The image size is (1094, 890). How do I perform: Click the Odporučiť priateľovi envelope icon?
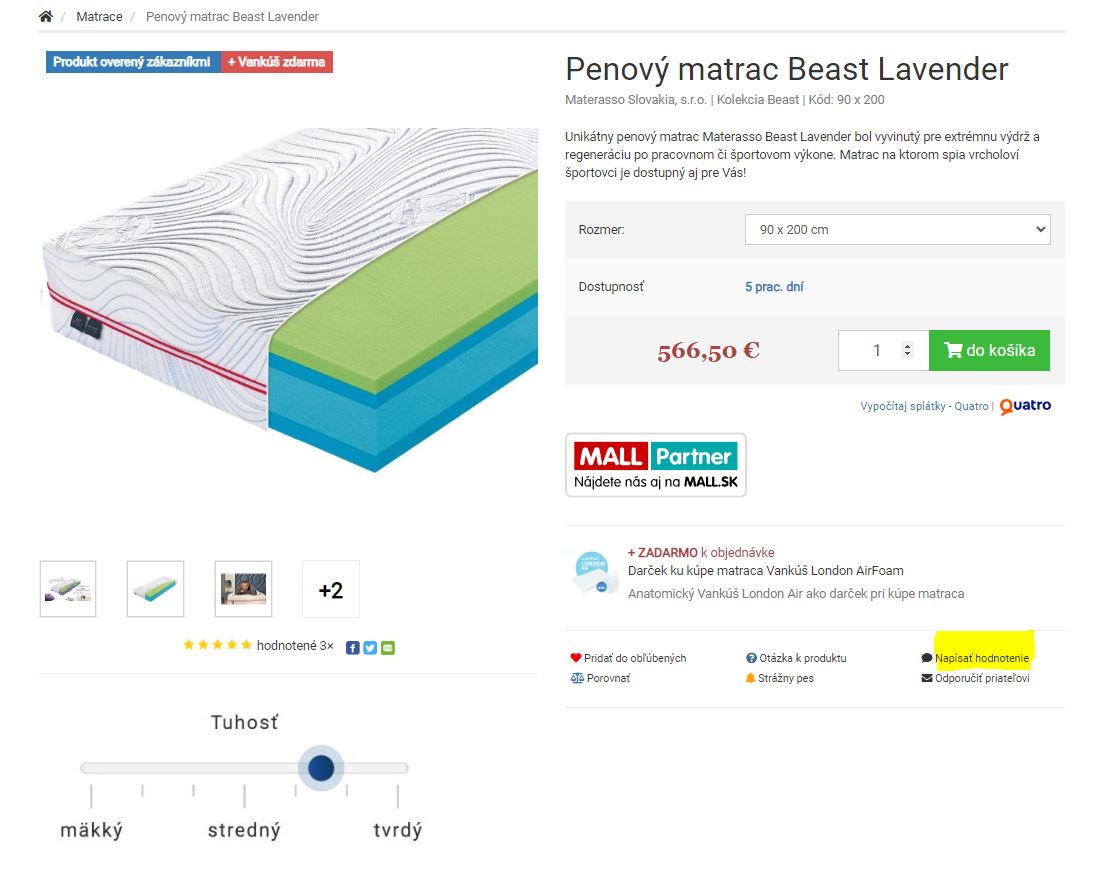coord(927,678)
